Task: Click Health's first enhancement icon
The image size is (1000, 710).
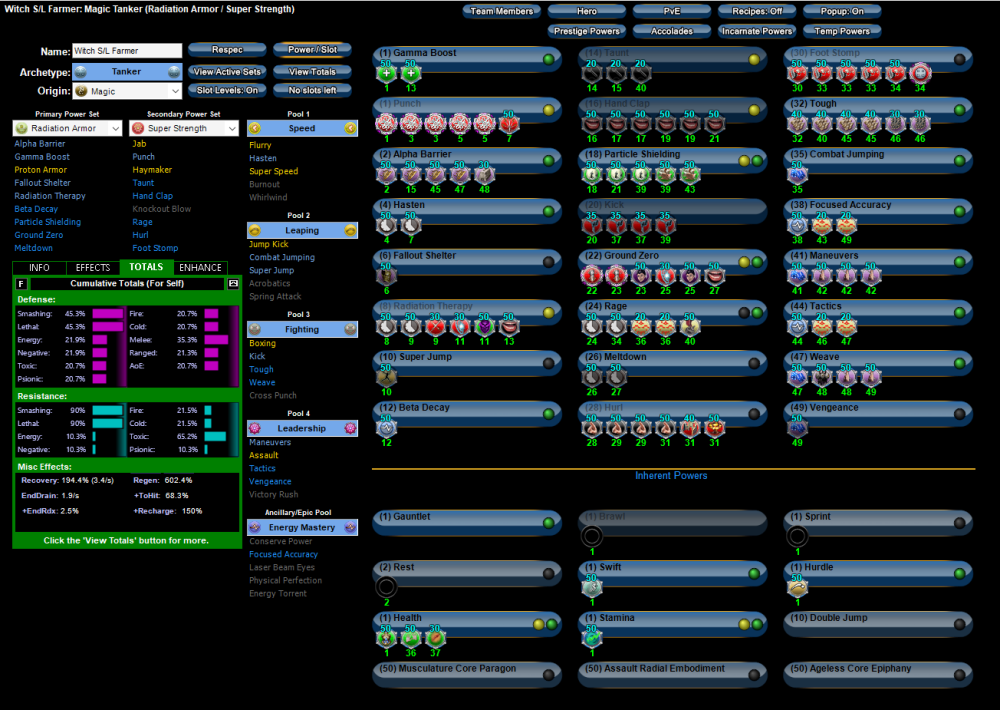Action: (x=384, y=636)
